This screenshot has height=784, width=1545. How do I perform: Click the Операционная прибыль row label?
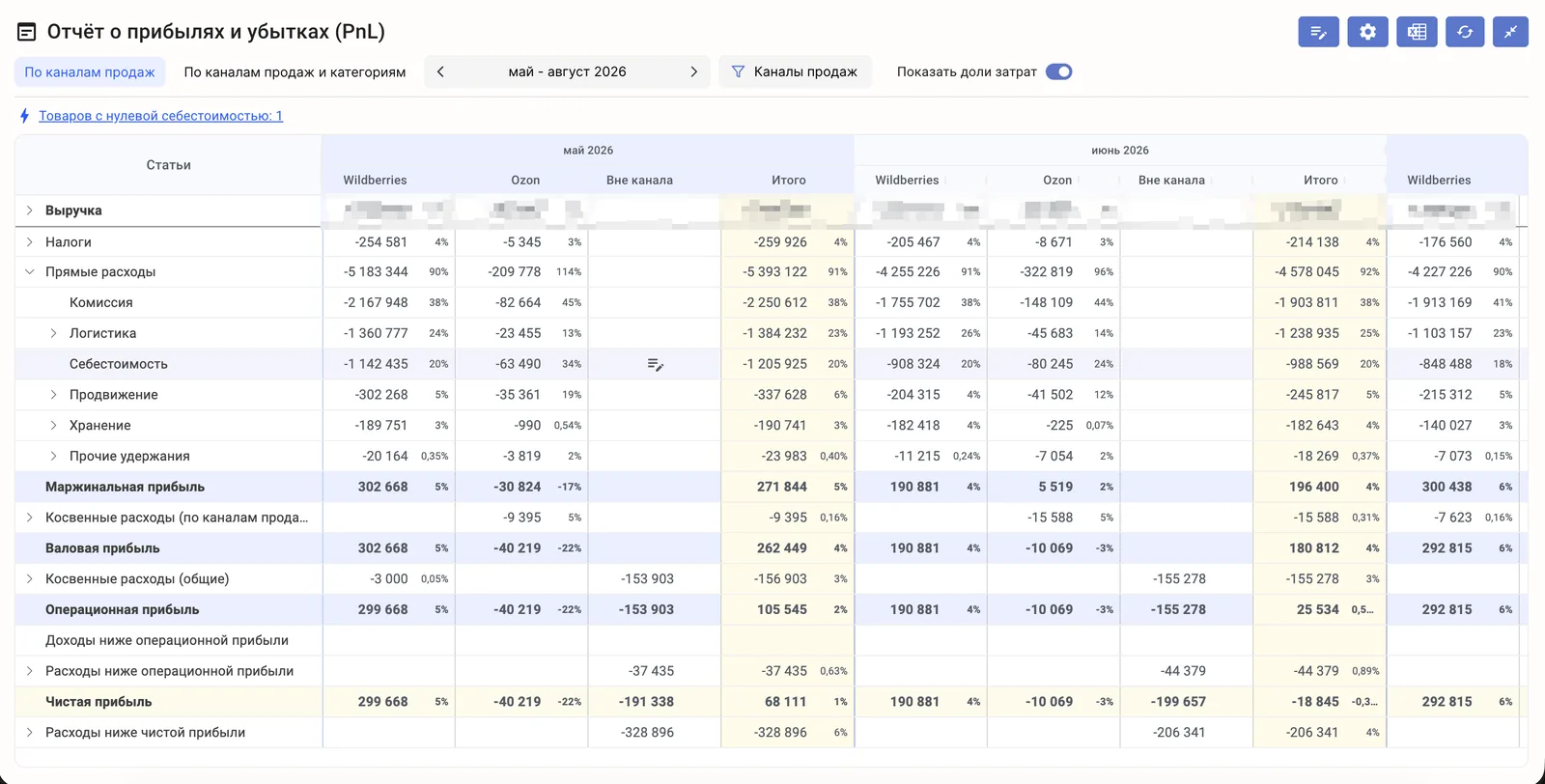pyautogui.click(x=123, y=610)
